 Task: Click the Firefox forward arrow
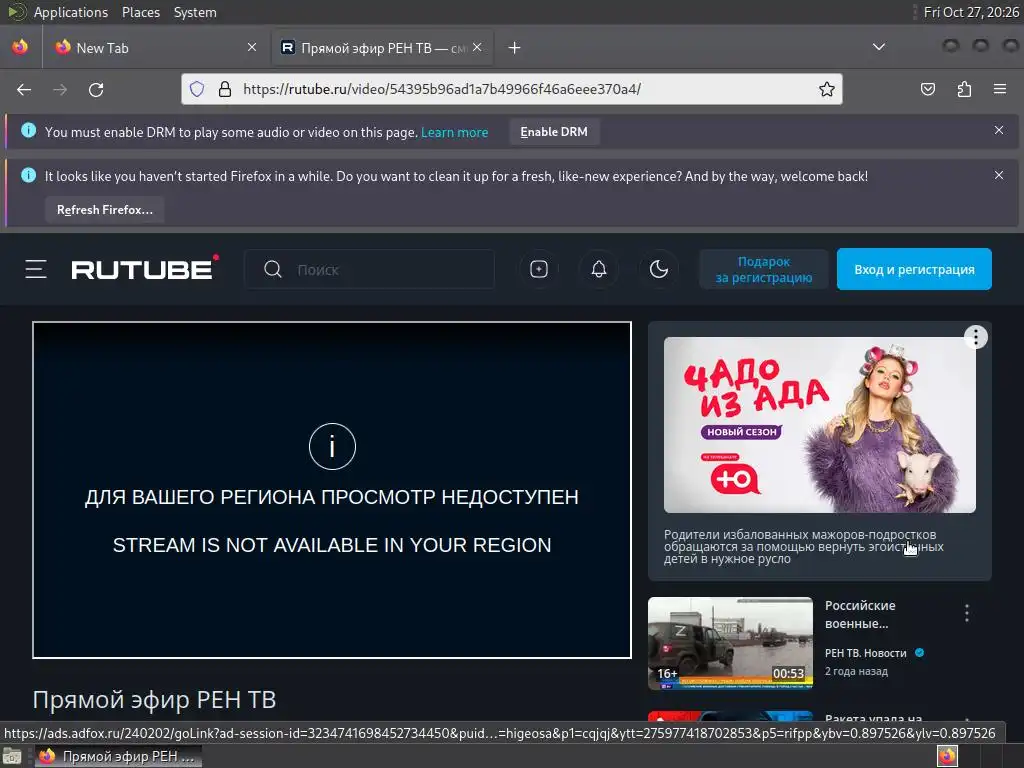pos(60,89)
